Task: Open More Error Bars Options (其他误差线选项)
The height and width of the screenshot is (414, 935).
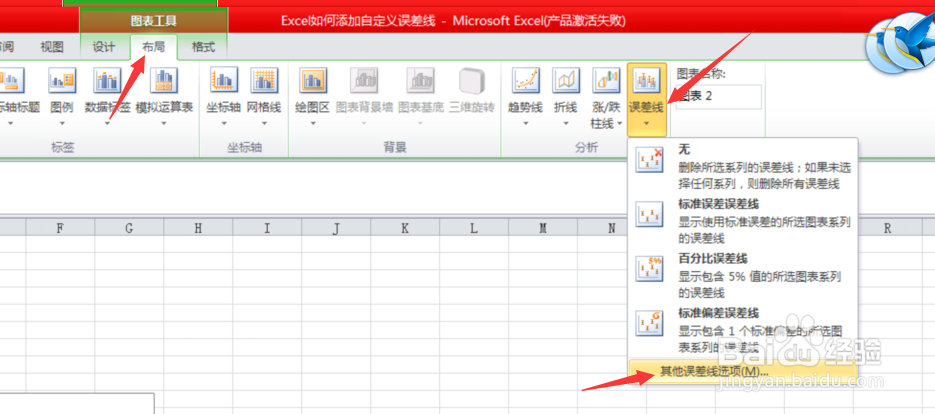Action: (x=744, y=370)
